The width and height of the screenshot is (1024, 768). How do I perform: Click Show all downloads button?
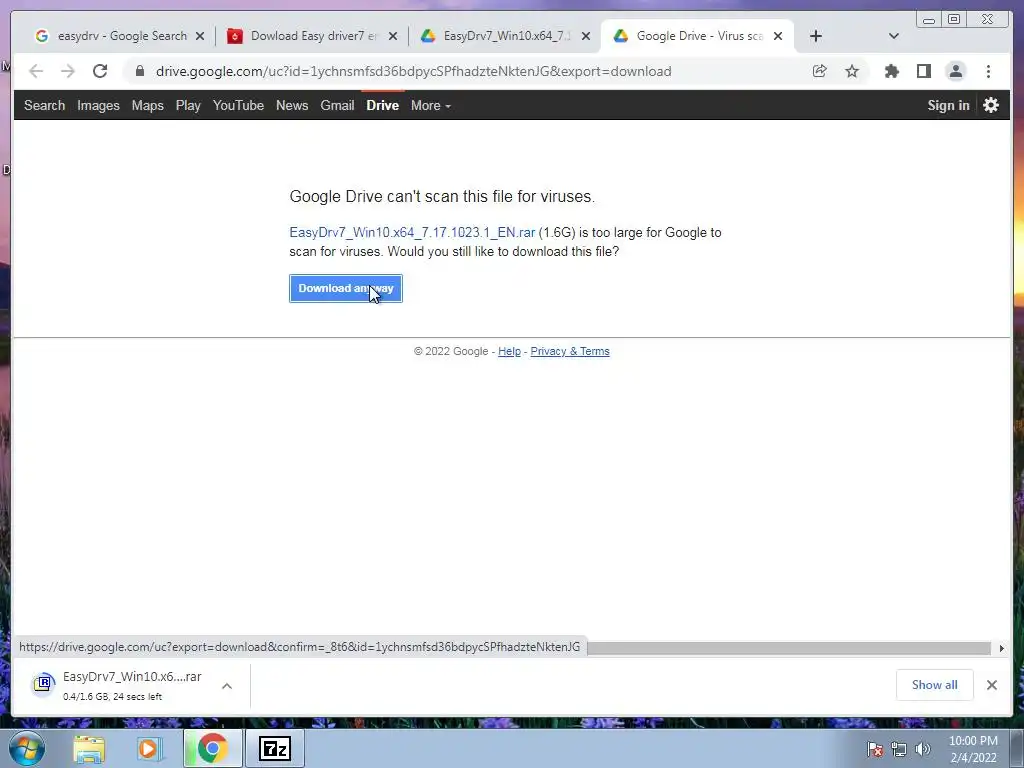click(935, 685)
